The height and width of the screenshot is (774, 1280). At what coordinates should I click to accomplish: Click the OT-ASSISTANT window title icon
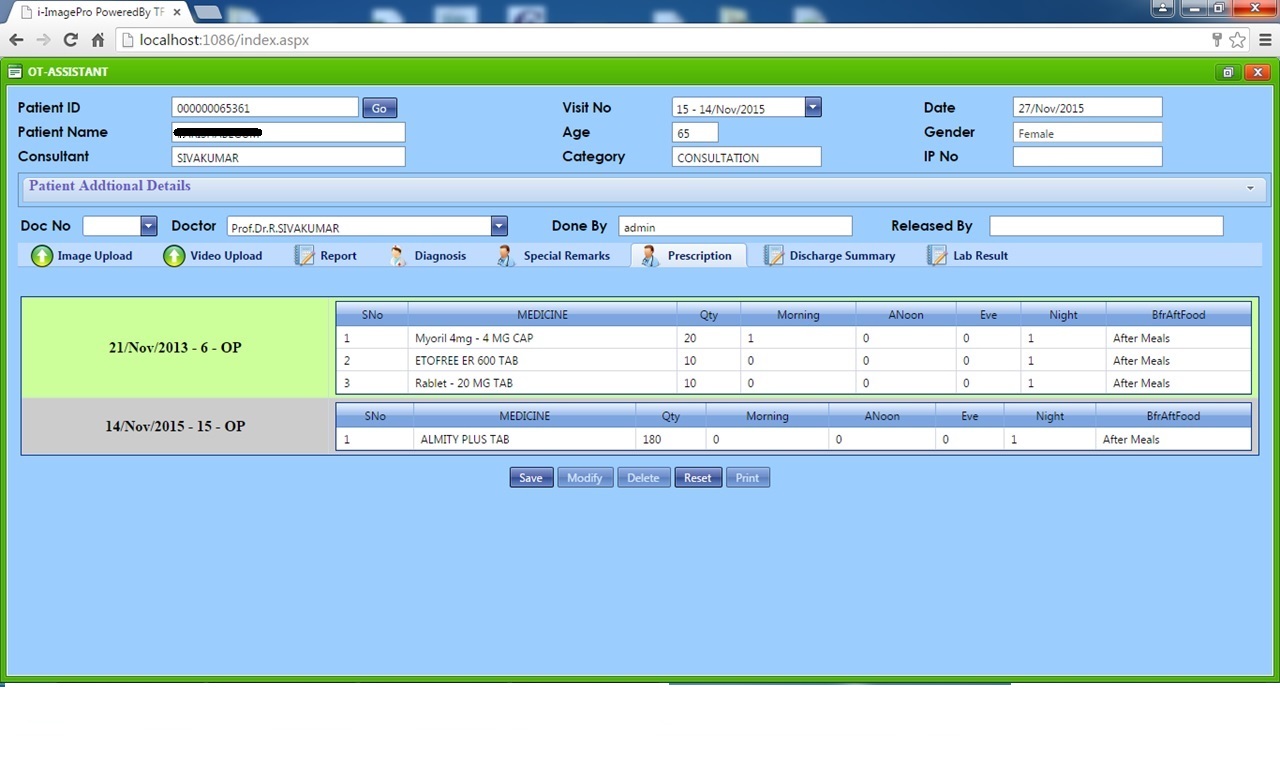[x=15, y=72]
